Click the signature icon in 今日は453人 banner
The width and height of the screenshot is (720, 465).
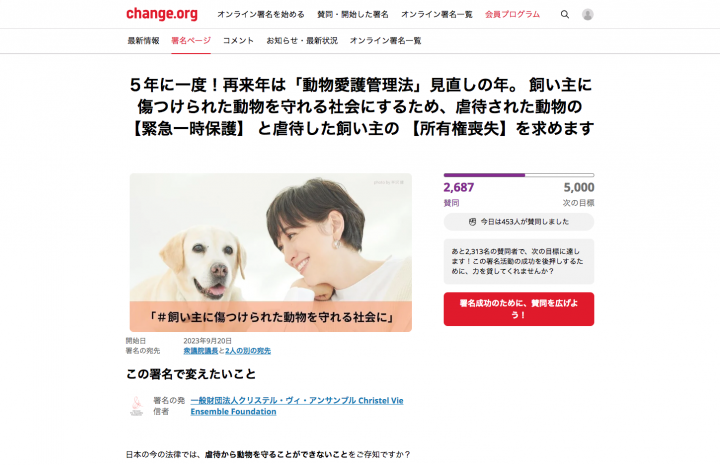(472, 222)
